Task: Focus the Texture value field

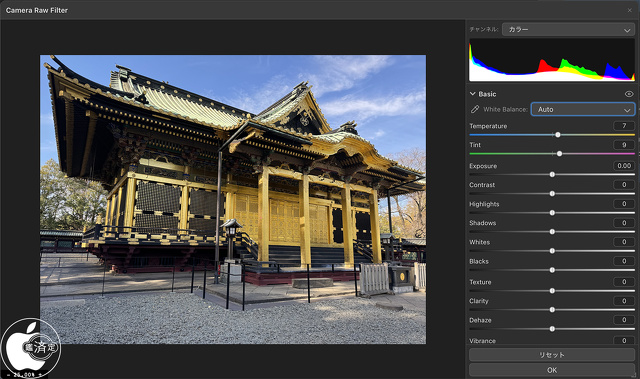Action: (x=624, y=282)
